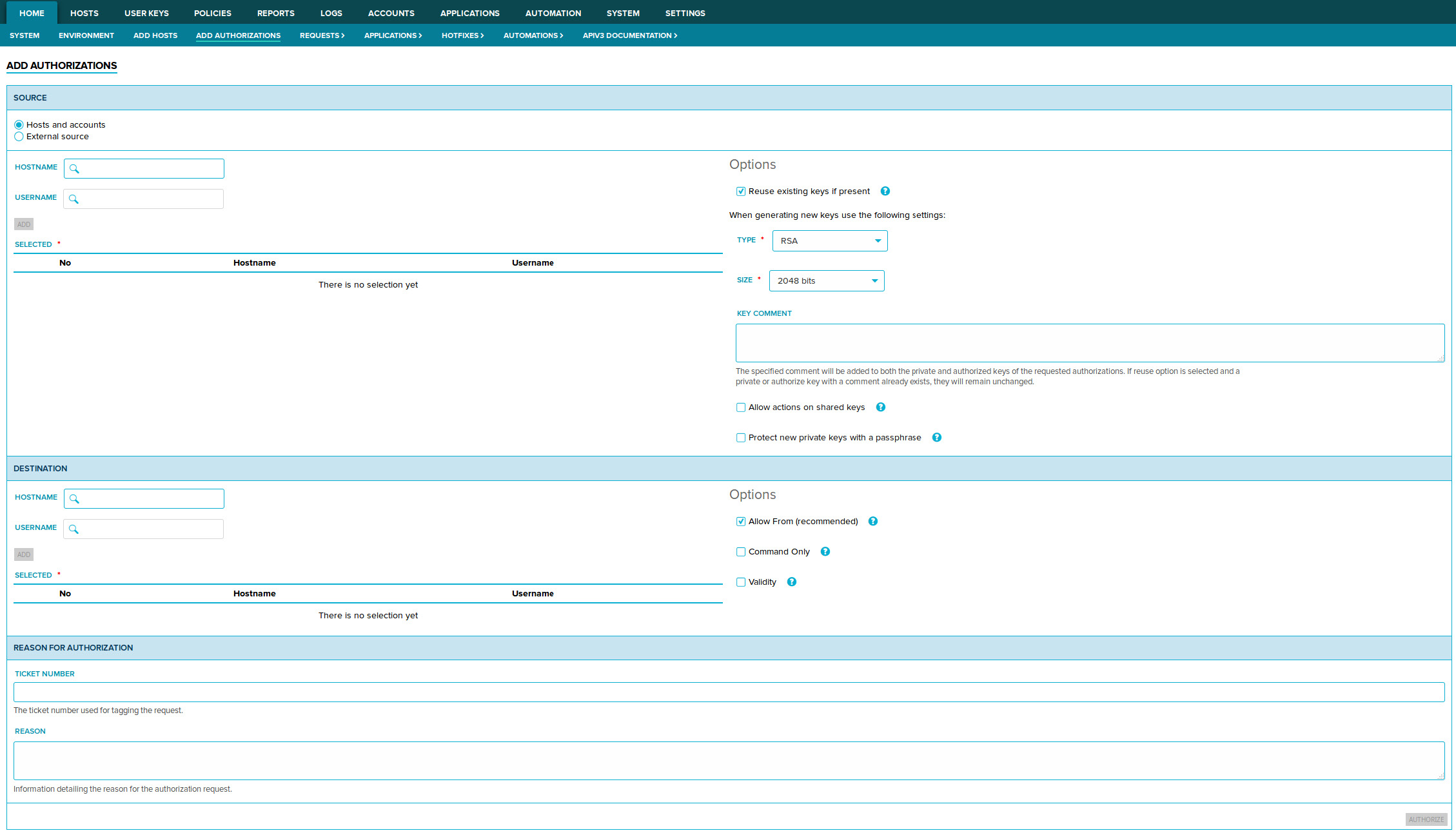Toggle Reuse existing keys if present checkbox
1456x833 pixels.
coord(741,191)
